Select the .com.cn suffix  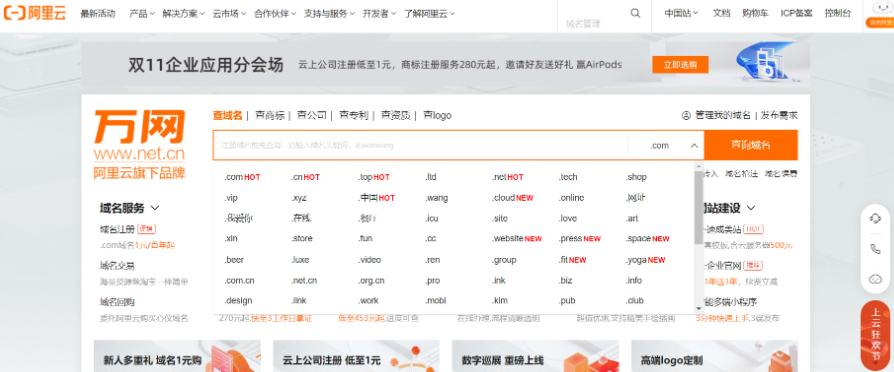point(239,280)
